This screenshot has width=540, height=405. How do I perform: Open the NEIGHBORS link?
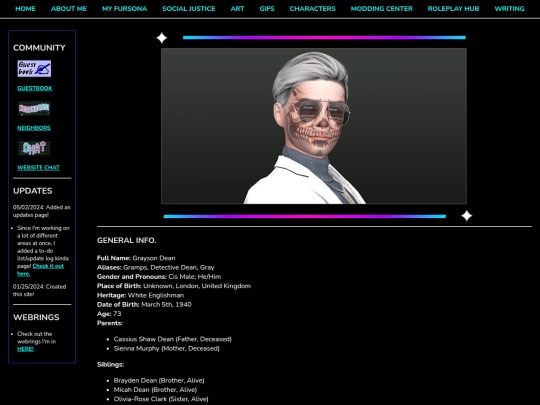tap(34, 128)
